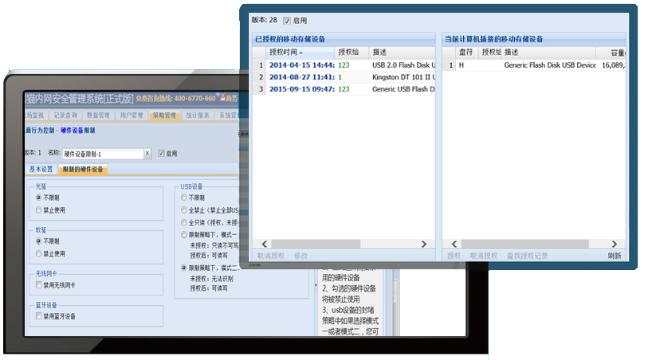Open the 限制的硬件设备 tab

click(83, 169)
